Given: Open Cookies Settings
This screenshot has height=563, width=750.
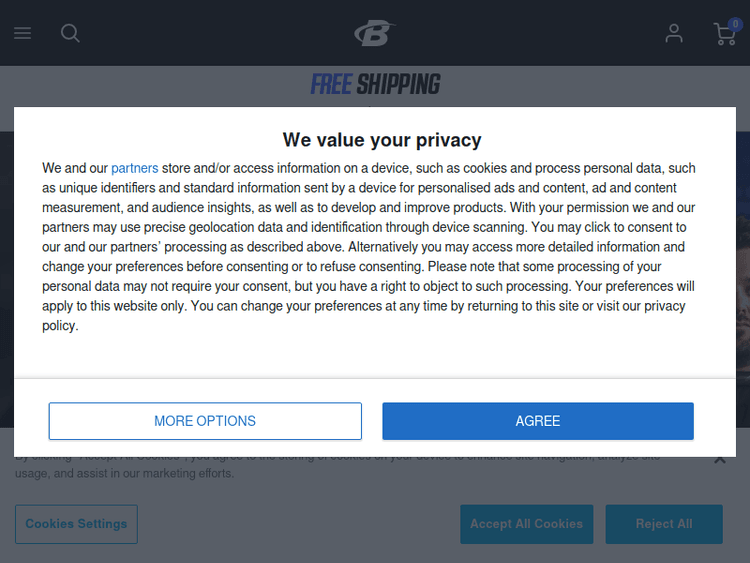Looking at the screenshot, I should point(76,524).
